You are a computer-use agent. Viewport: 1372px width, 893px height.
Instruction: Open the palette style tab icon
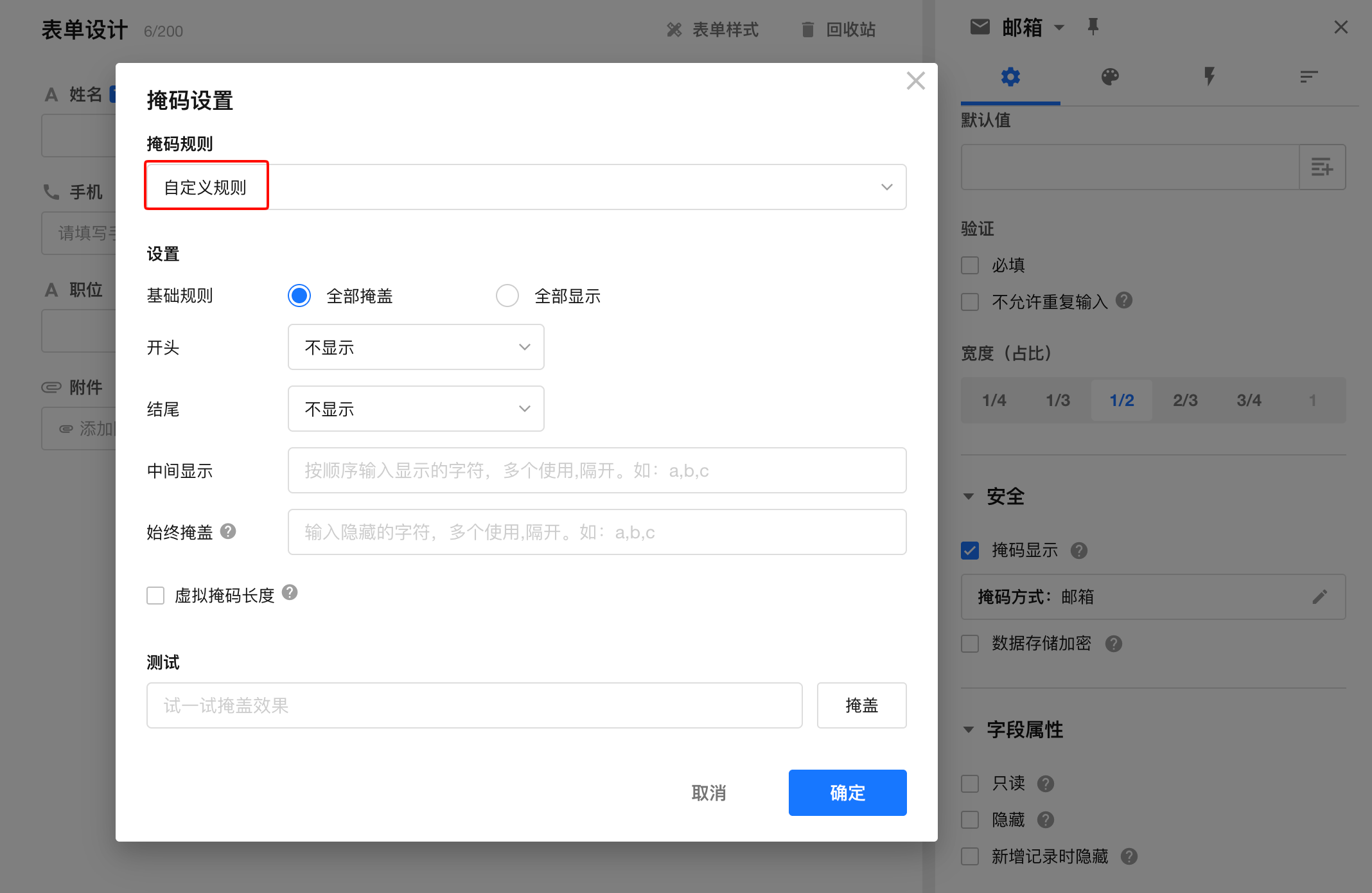point(1110,77)
